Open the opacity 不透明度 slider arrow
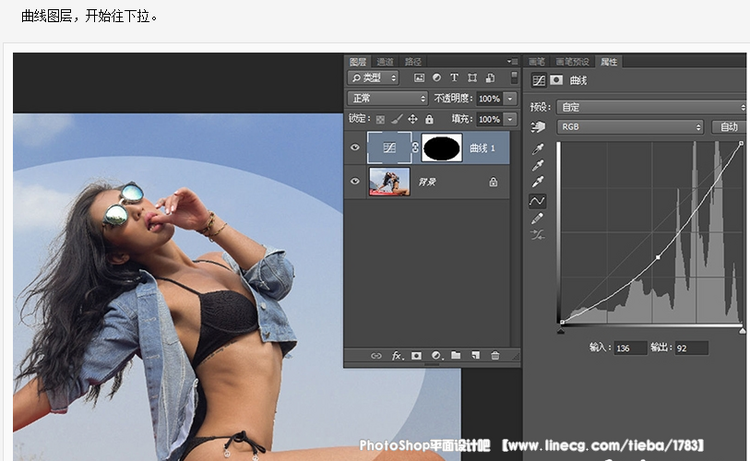Viewport: 750px width, 461px height. click(510, 99)
